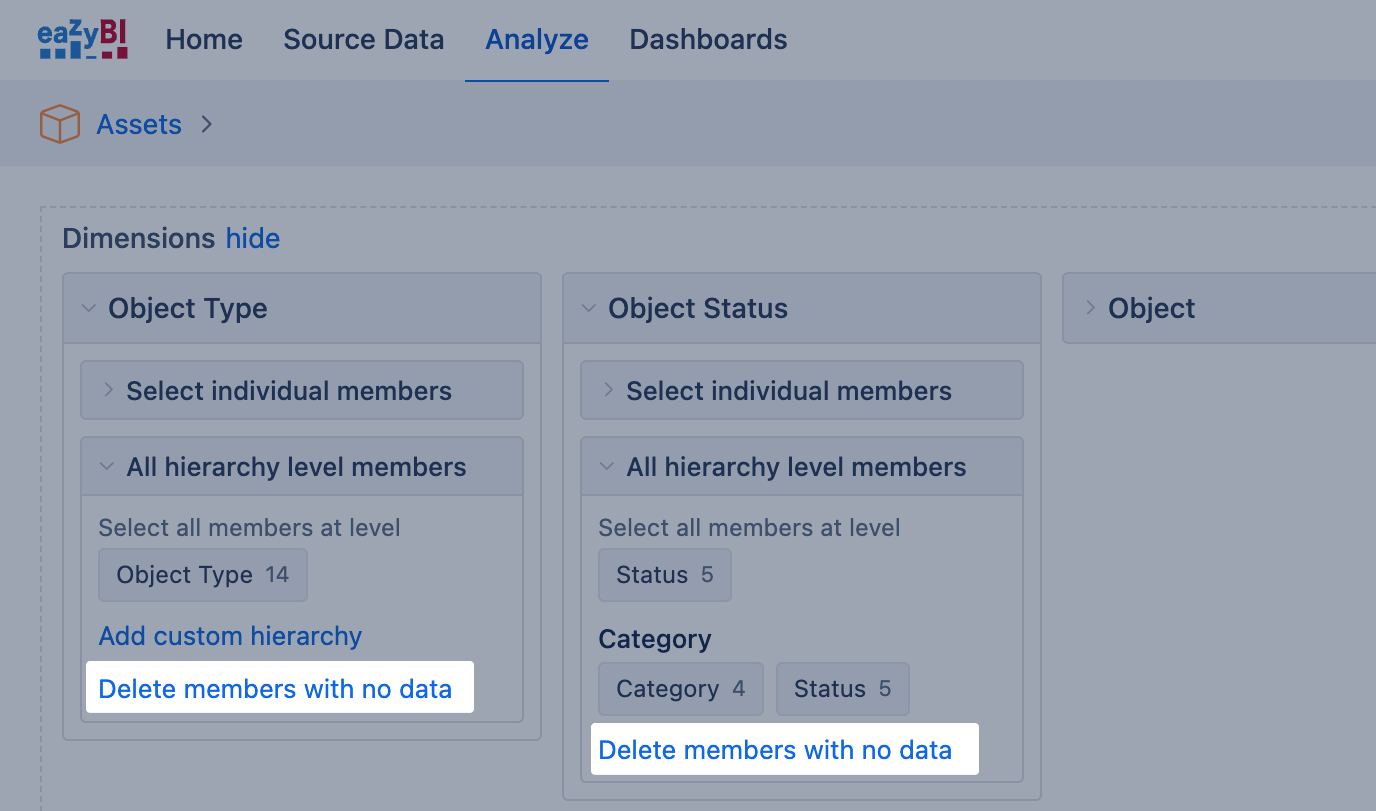Click the eazyBI logo

coord(83,40)
